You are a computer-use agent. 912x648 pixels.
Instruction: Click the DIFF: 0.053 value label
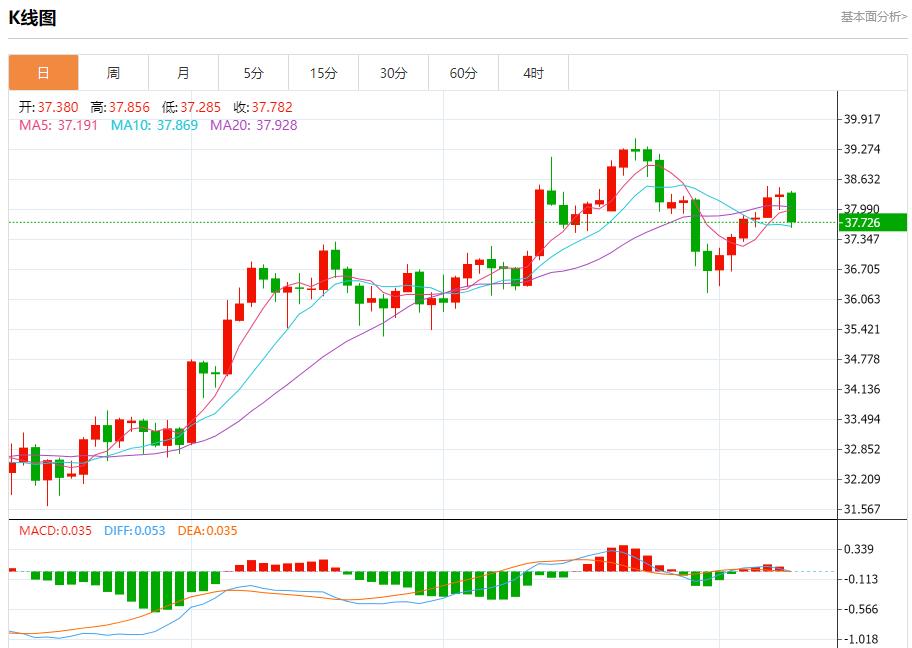pos(135,532)
